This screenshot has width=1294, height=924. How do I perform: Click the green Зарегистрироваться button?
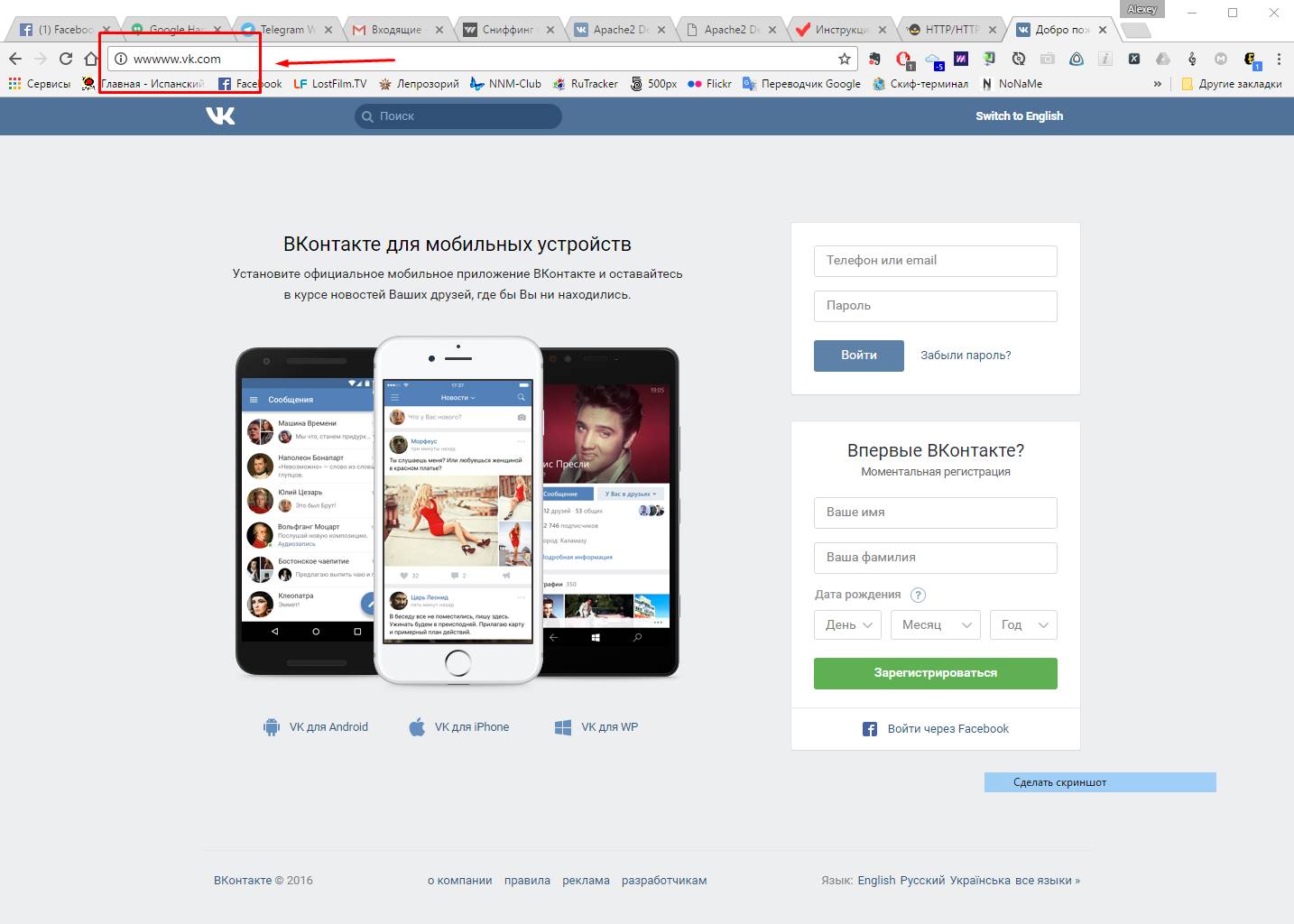pos(936,673)
